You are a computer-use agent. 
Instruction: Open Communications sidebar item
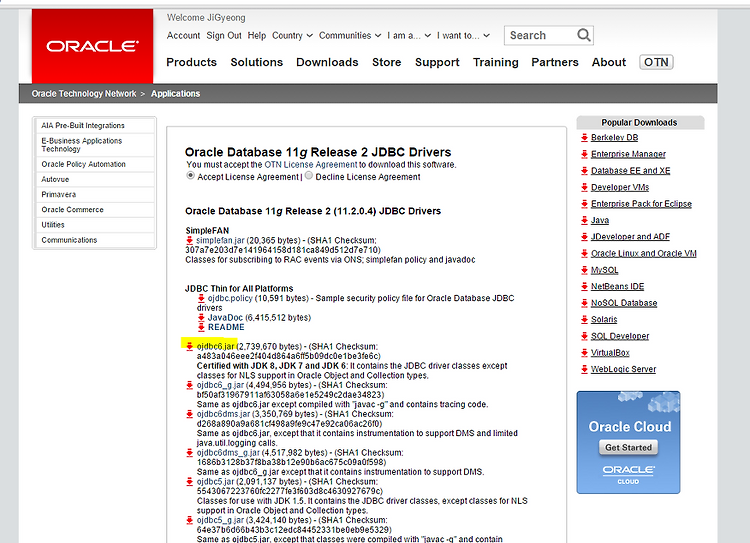(x=95, y=240)
